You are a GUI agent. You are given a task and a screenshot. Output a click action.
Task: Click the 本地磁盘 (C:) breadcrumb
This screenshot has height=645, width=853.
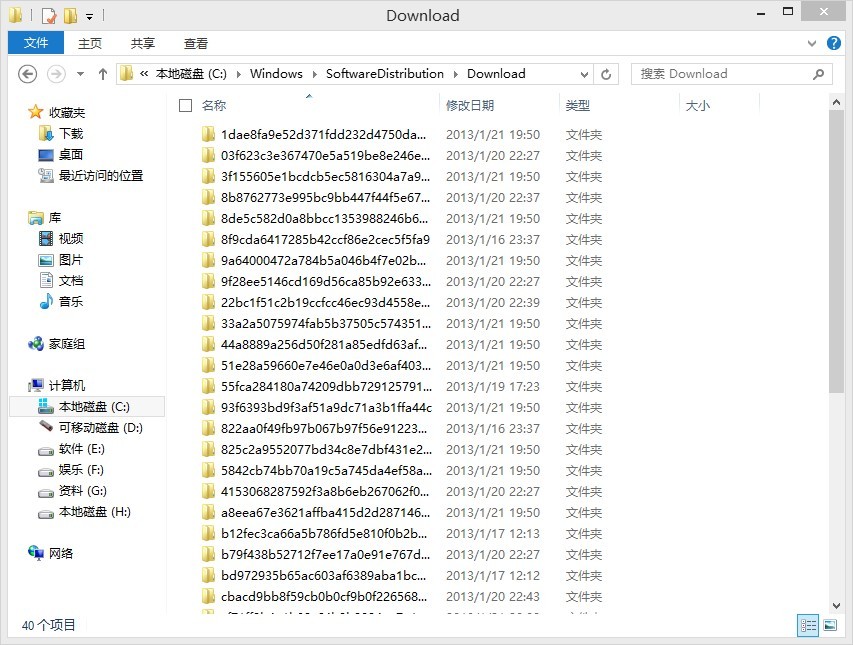point(191,74)
